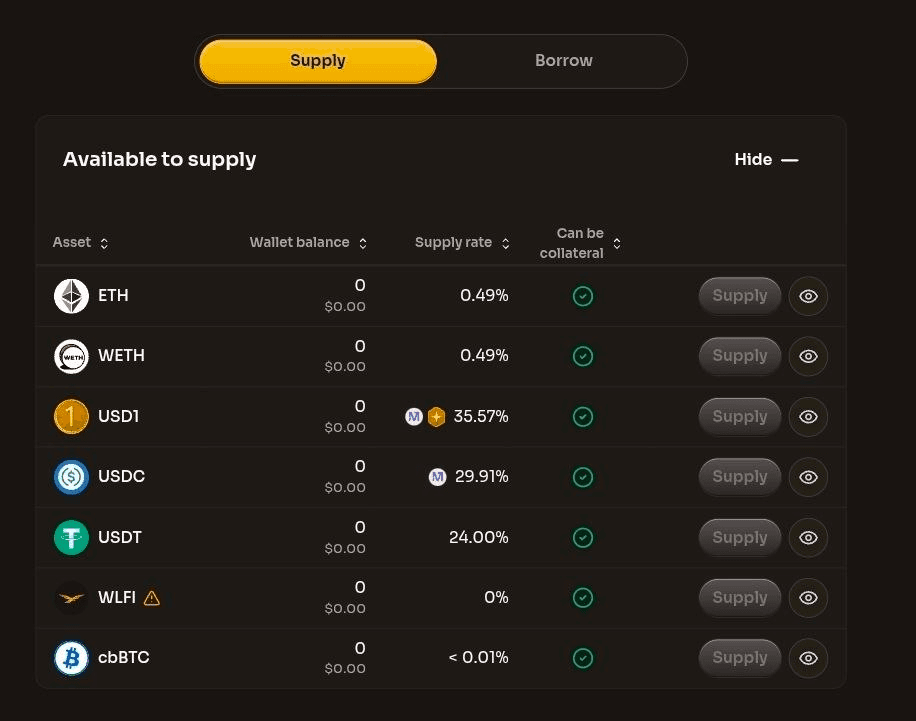Toggle the eye icon in USDT row
This screenshot has height=721, width=916.
click(808, 538)
